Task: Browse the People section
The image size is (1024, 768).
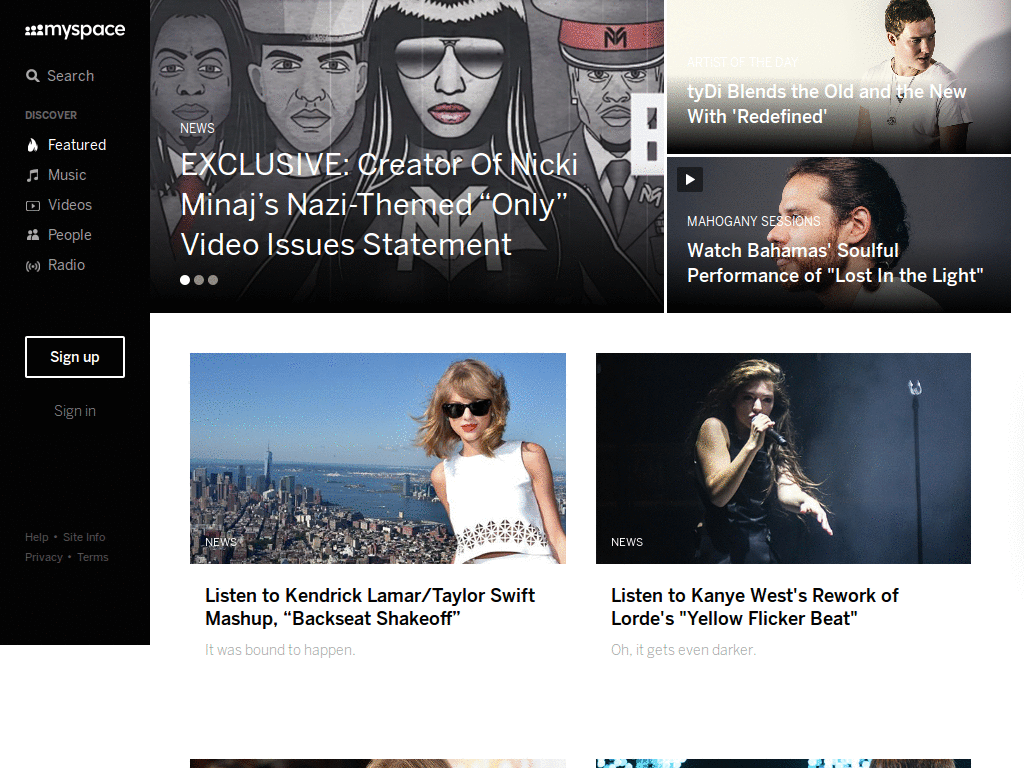Action: tap(69, 235)
